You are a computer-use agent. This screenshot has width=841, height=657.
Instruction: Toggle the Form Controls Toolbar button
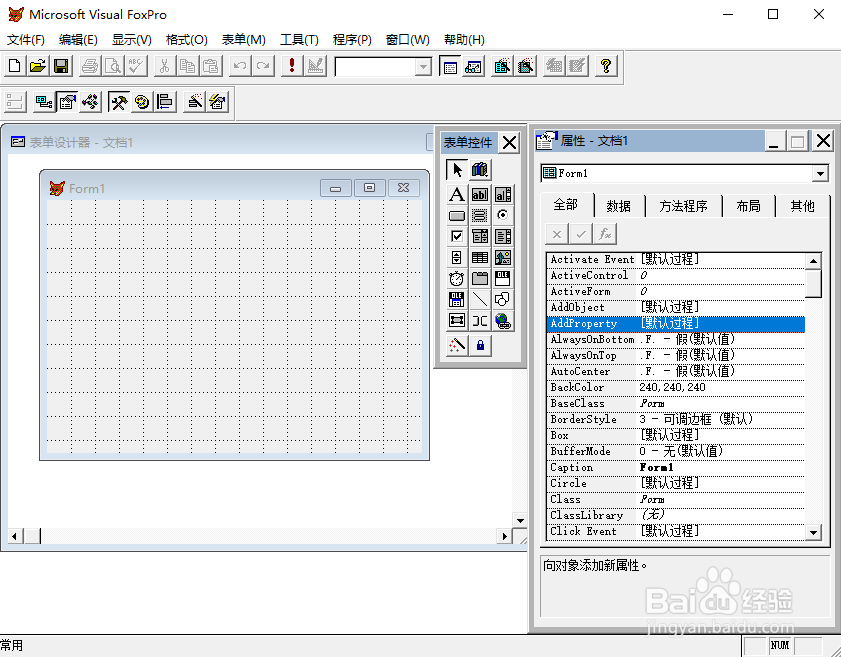[x=119, y=101]
